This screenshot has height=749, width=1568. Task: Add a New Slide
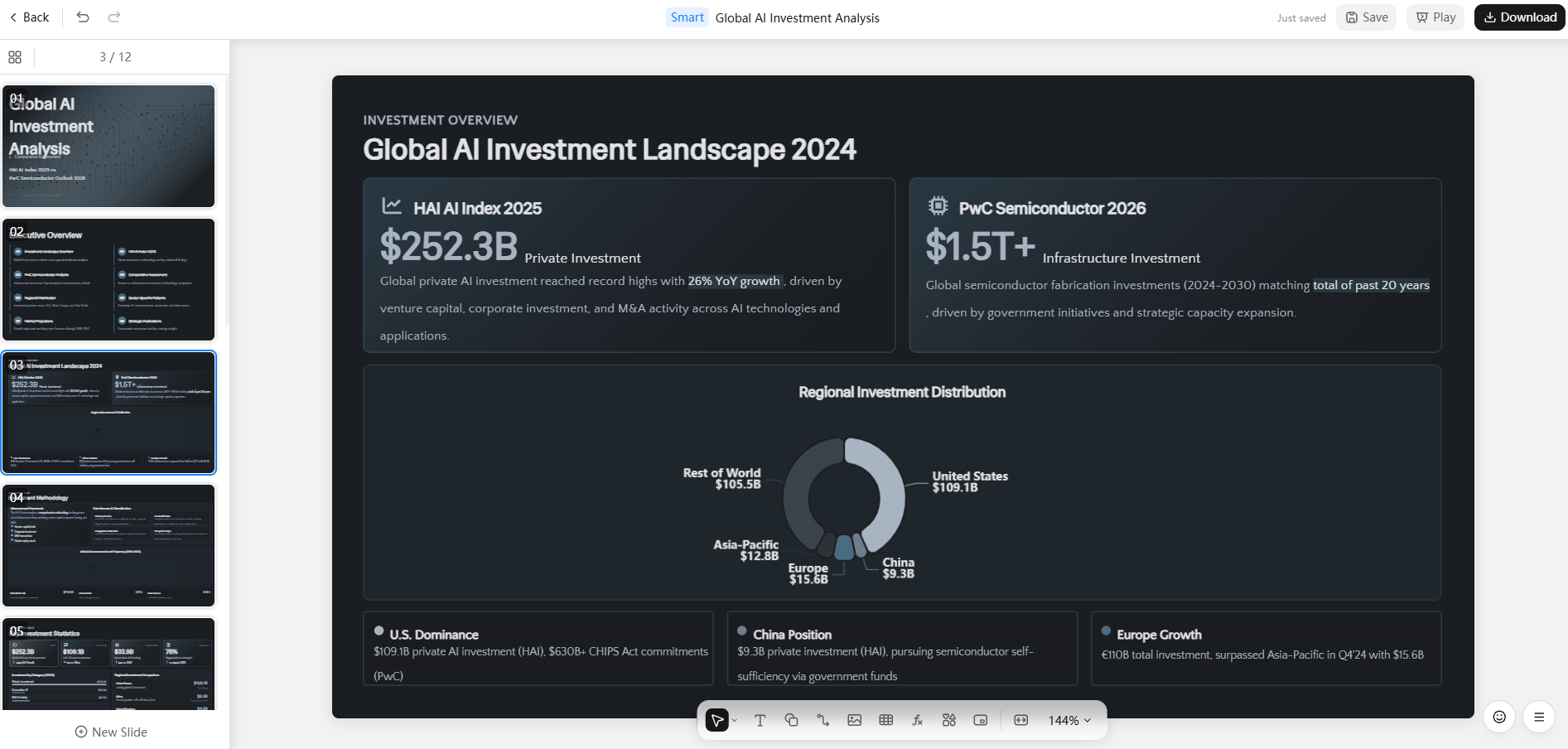click(x=111, y=732)
